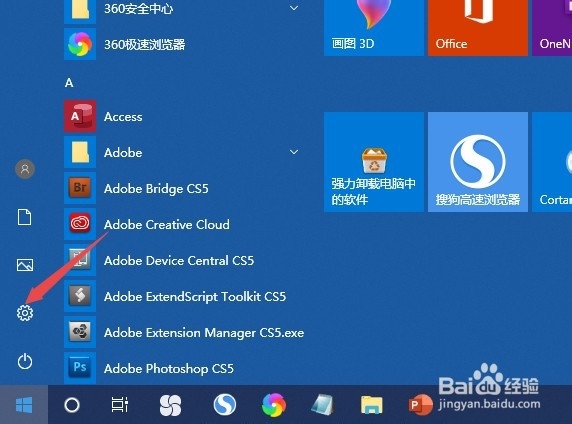Select the Adobe folder label text
The width and height of the screenshot is (572, 424).
pos(123,153)
